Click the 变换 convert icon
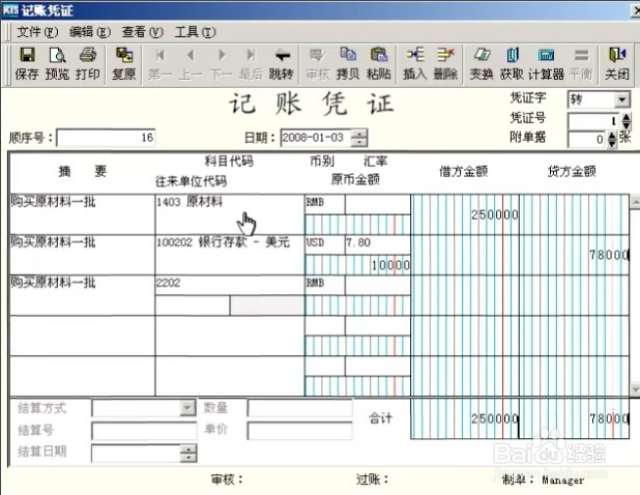 (481, 64)
